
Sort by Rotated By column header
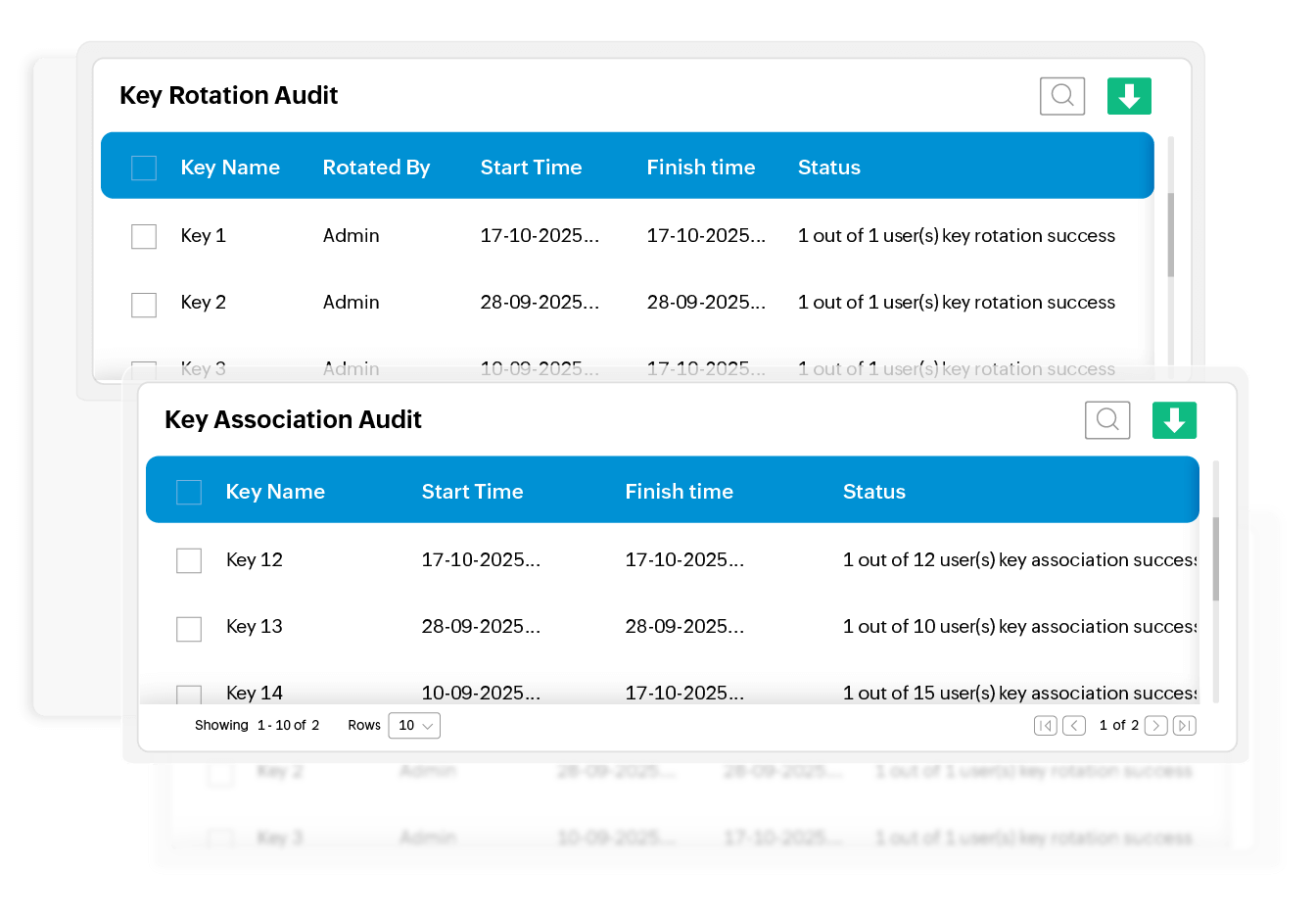point(376,168)
